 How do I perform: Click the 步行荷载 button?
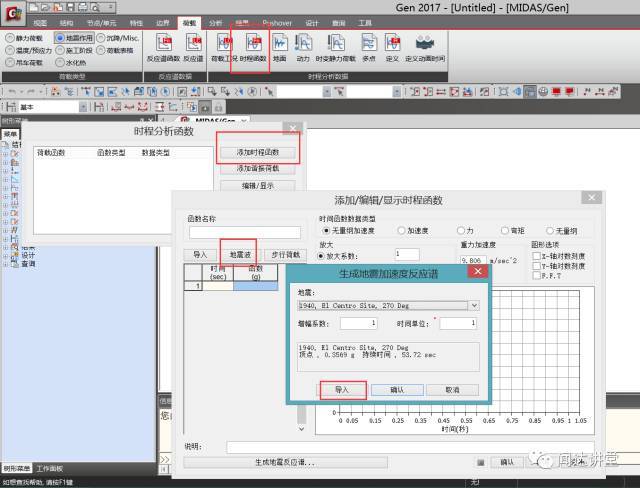tap(285, 255)
